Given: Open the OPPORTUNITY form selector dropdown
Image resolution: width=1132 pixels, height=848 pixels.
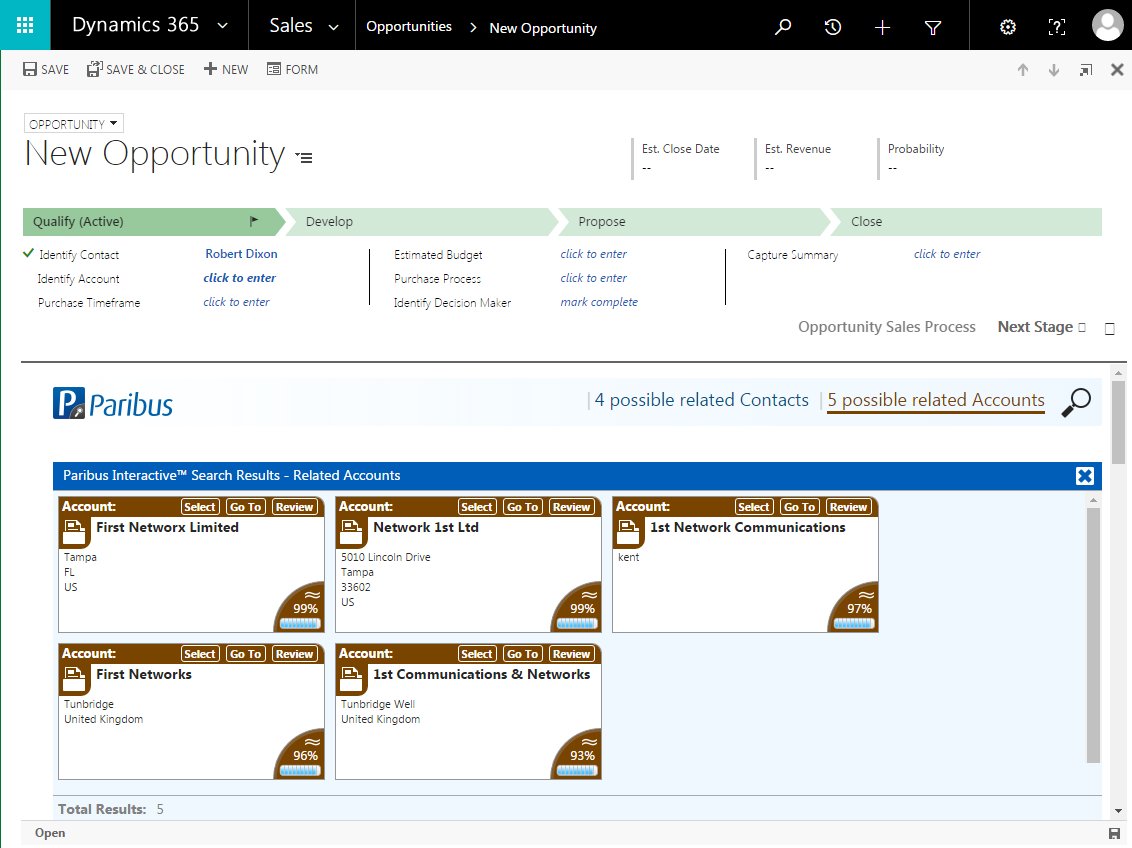Looking at the screenshot, I should coord(74,124).
